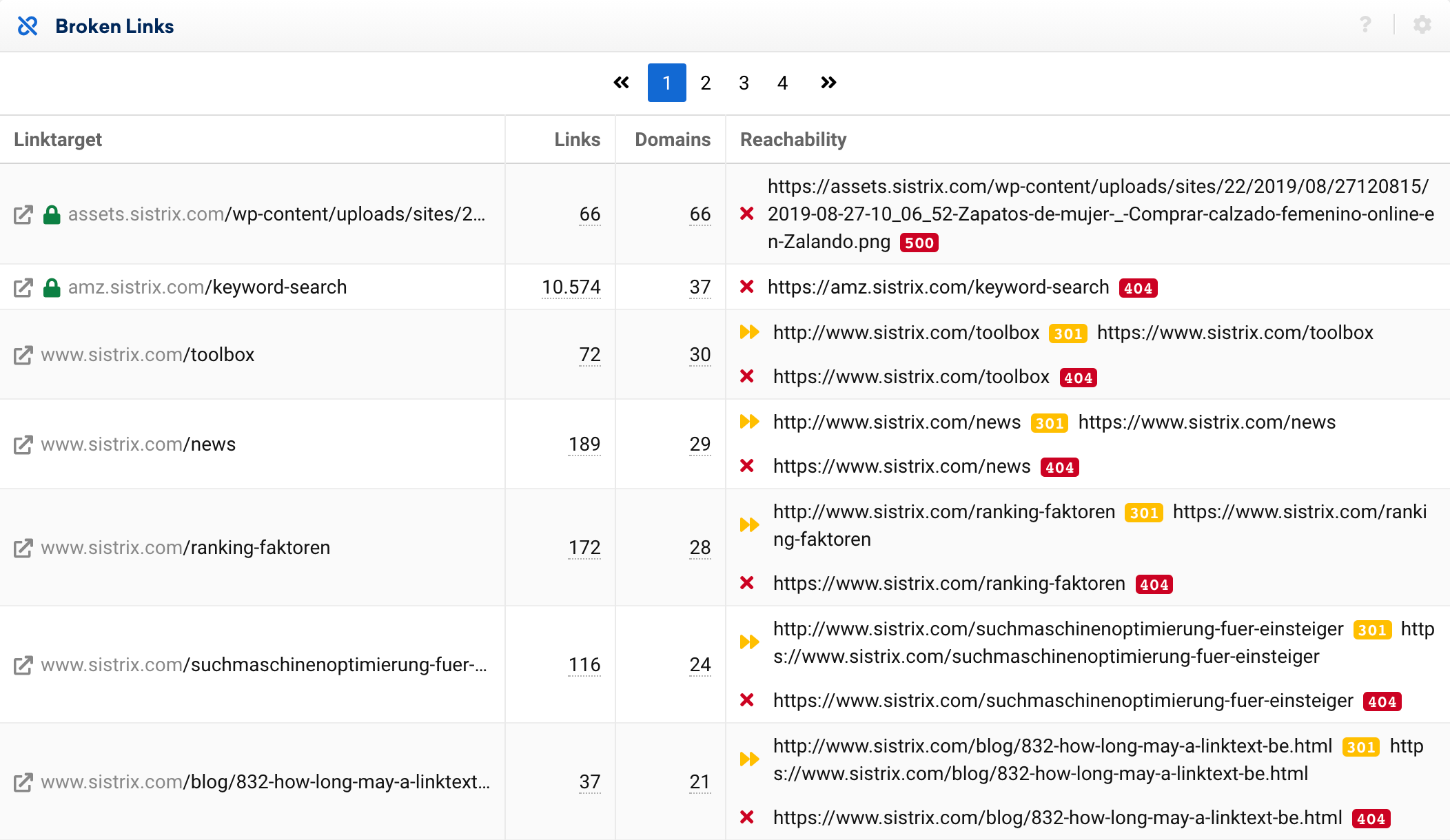Open linktarget www.sistrix.com/ranking-faktoren
The image size is (1450, 840).
[185, 548]
